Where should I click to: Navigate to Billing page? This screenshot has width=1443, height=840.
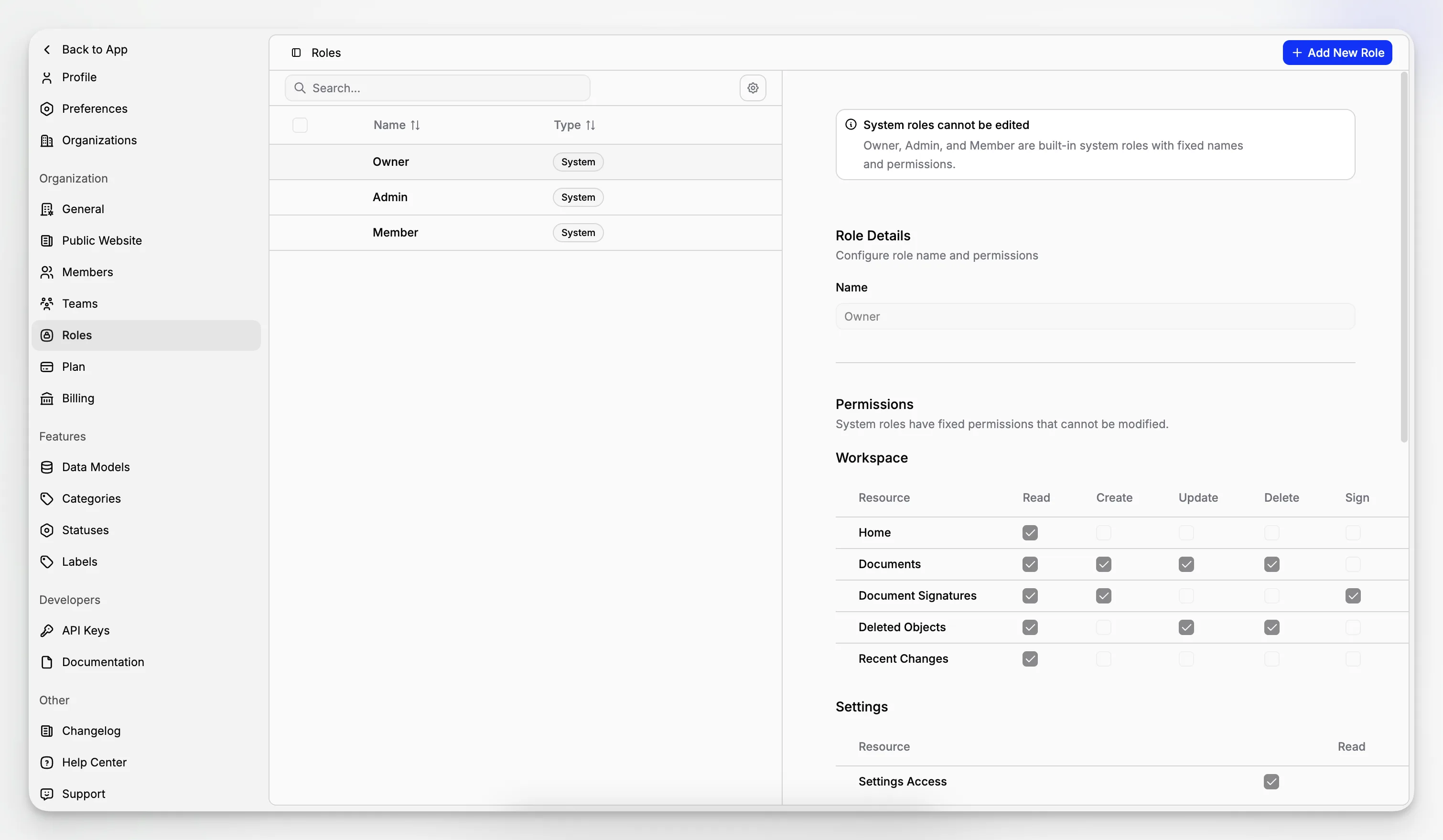tap(146, 398)
